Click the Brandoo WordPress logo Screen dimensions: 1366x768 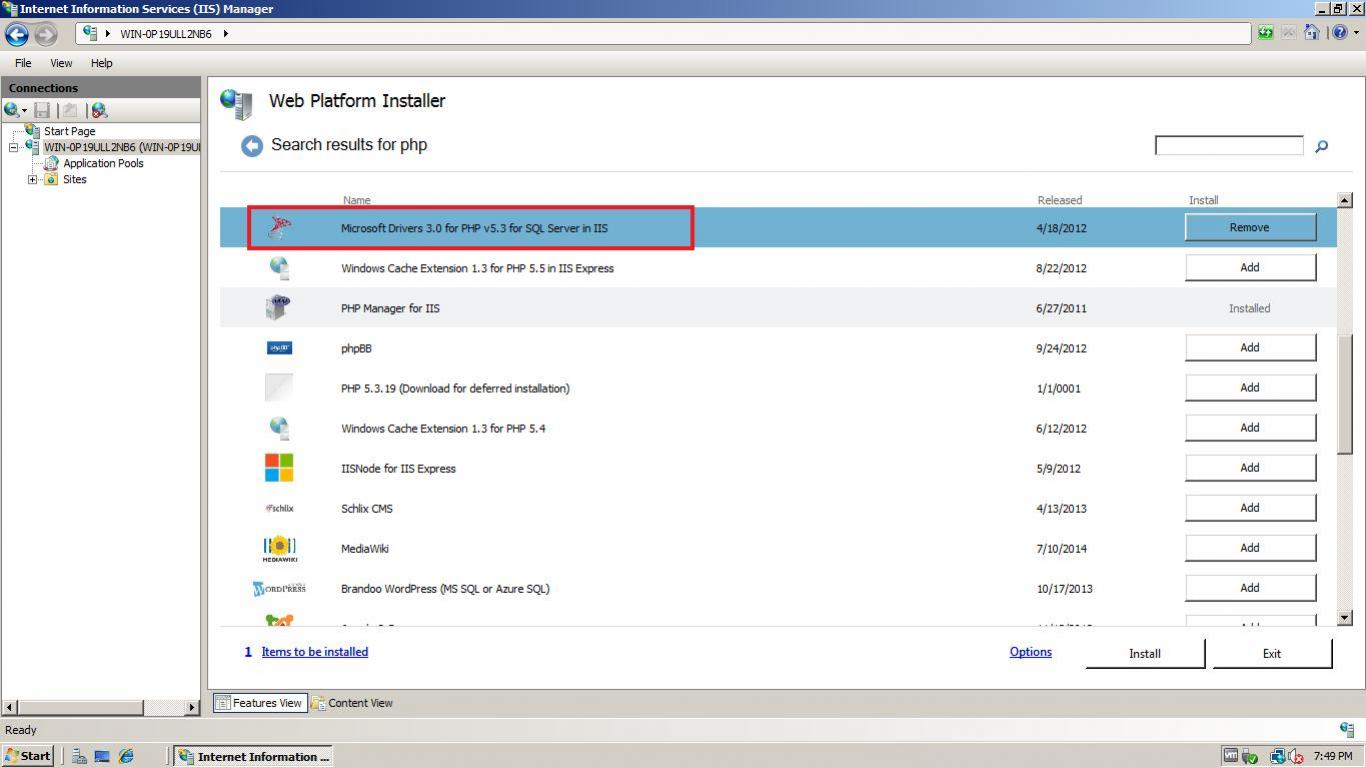pos(279,588)
